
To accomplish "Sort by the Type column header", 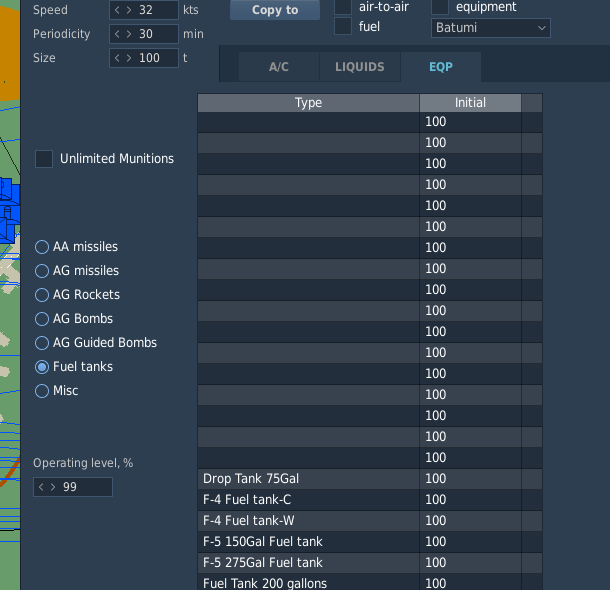I will tap(309, 103).
